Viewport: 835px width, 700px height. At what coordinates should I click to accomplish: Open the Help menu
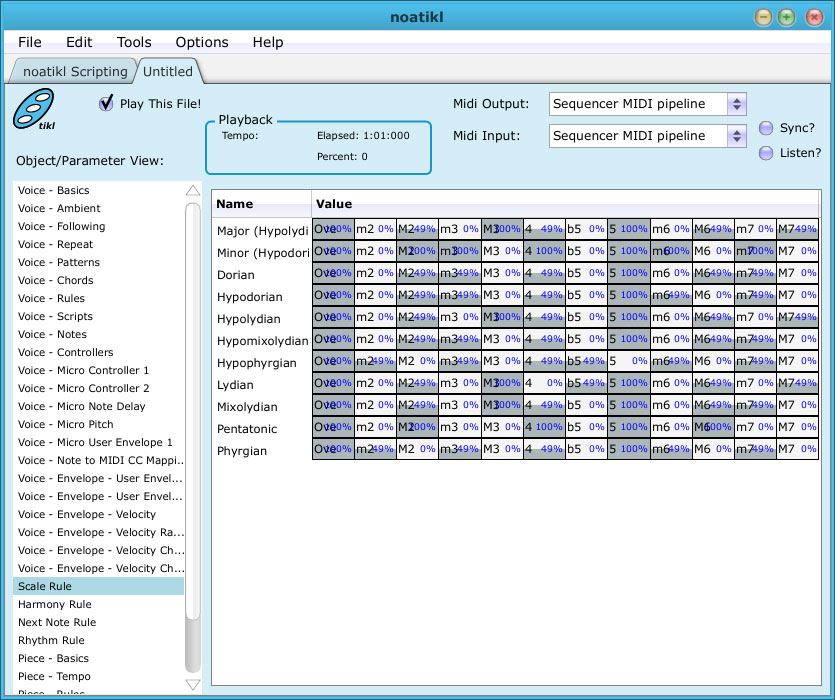click(268, 42)
